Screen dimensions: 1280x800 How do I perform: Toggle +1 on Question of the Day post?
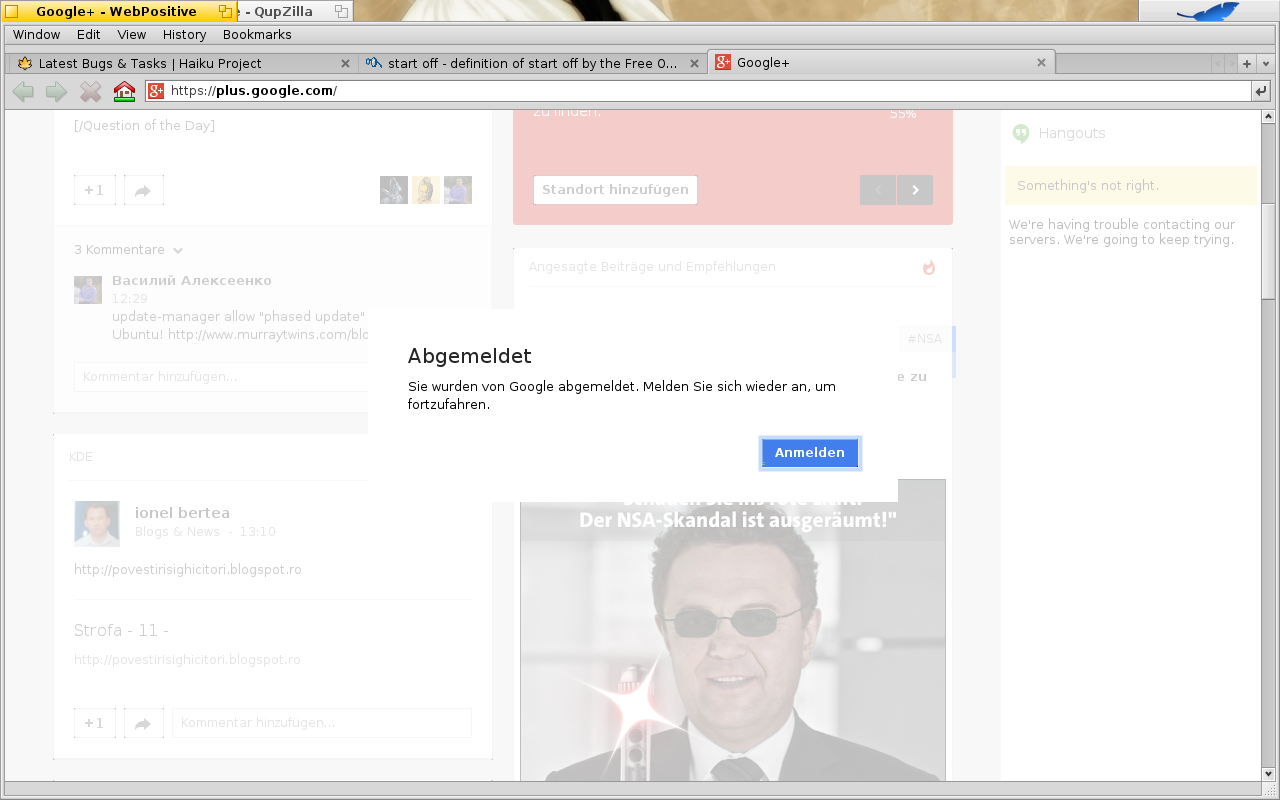point(94,190)
